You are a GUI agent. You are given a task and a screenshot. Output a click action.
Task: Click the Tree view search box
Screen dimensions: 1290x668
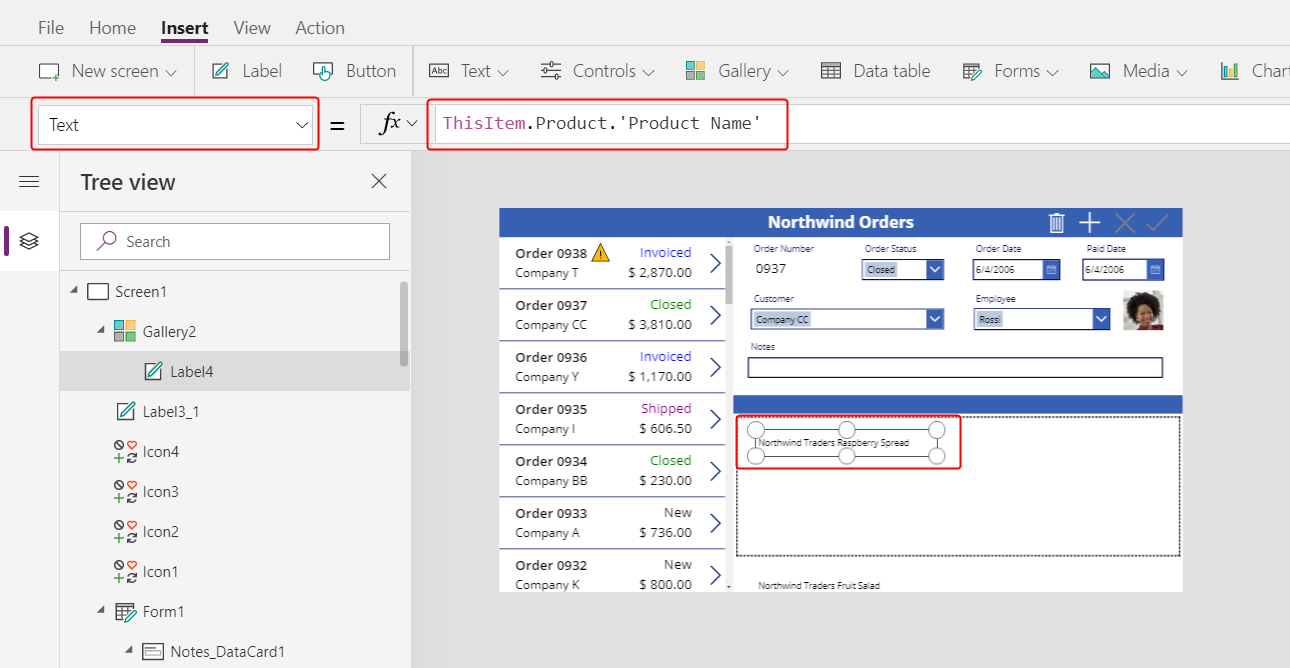coord(235,241)
